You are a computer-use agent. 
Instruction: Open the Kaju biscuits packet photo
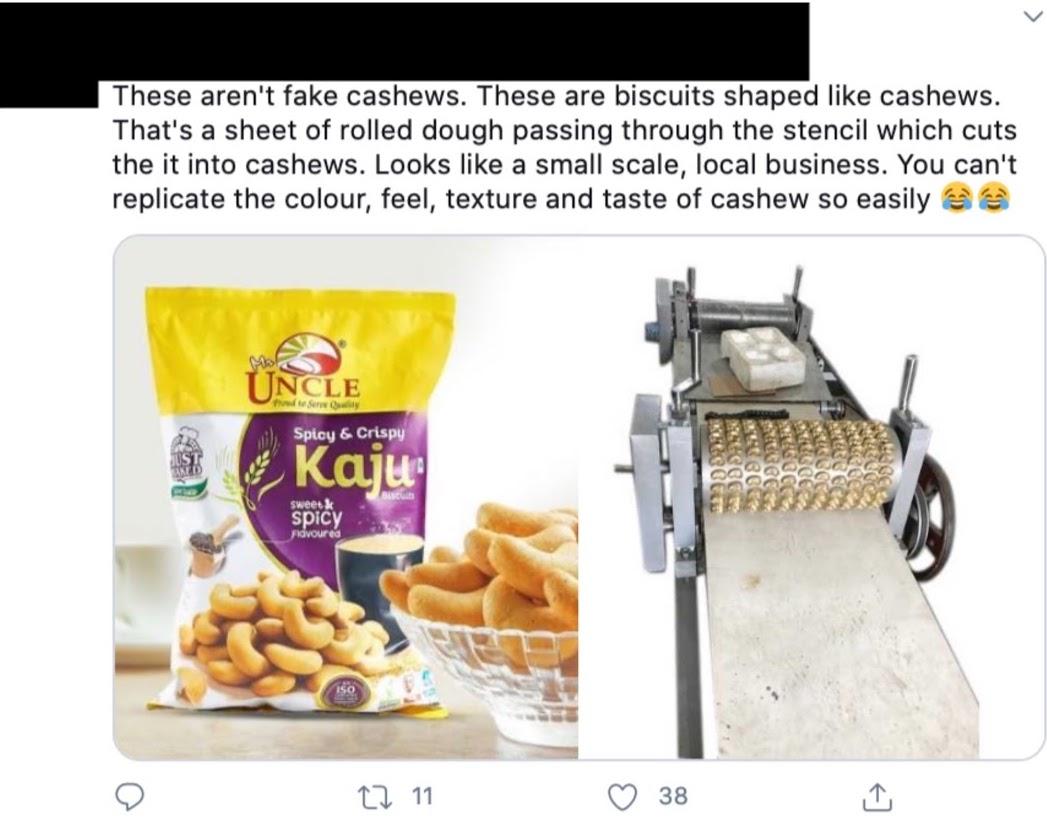(346, 497)
